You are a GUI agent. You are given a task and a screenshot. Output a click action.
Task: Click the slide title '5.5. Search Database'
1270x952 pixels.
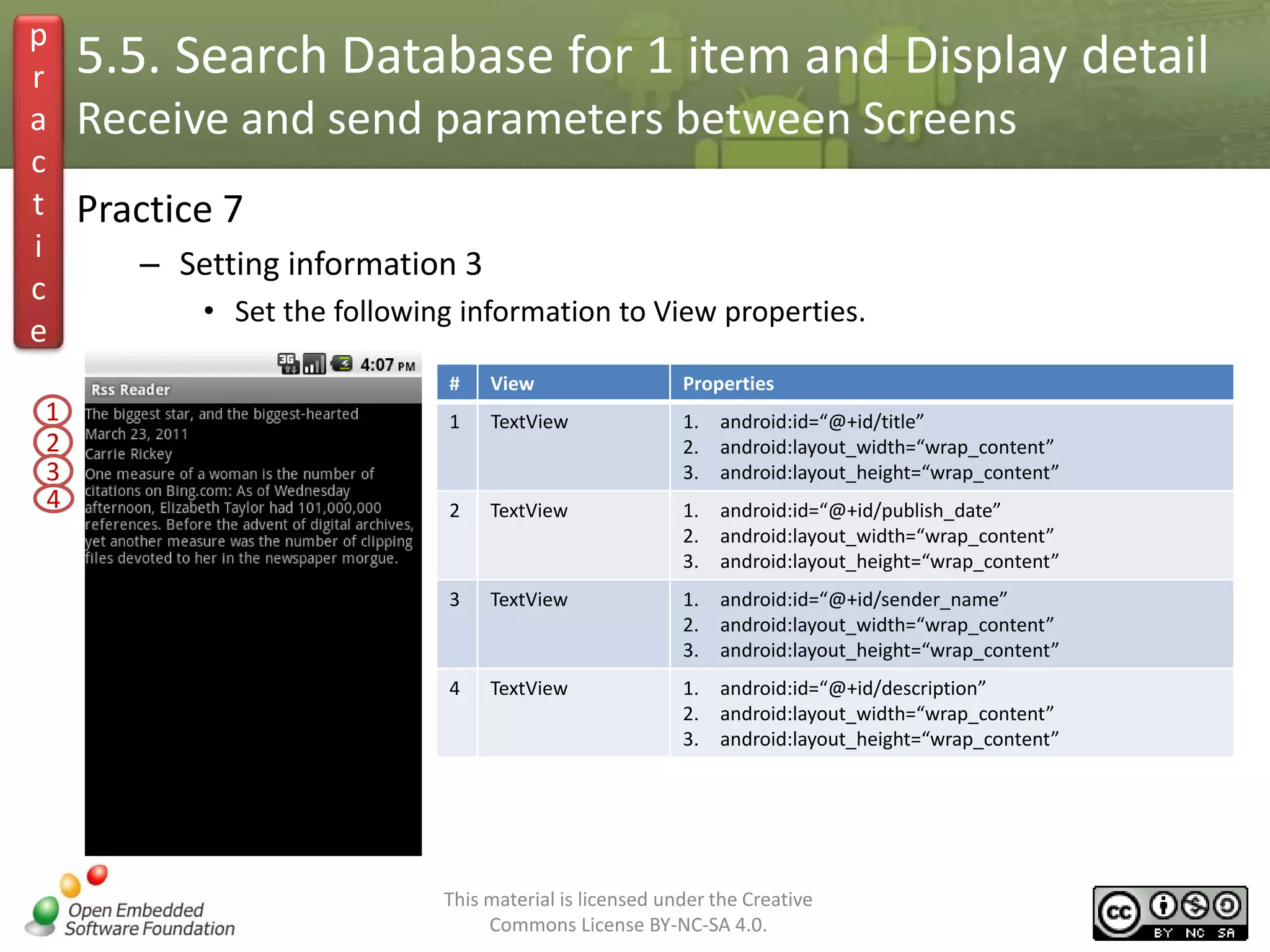643,55
